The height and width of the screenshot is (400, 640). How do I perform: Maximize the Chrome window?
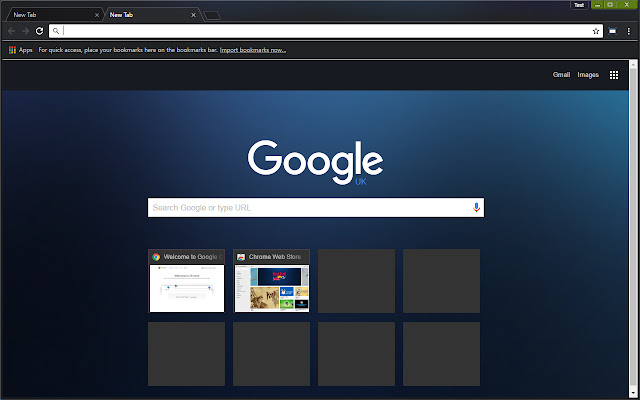tap(610, 5)
